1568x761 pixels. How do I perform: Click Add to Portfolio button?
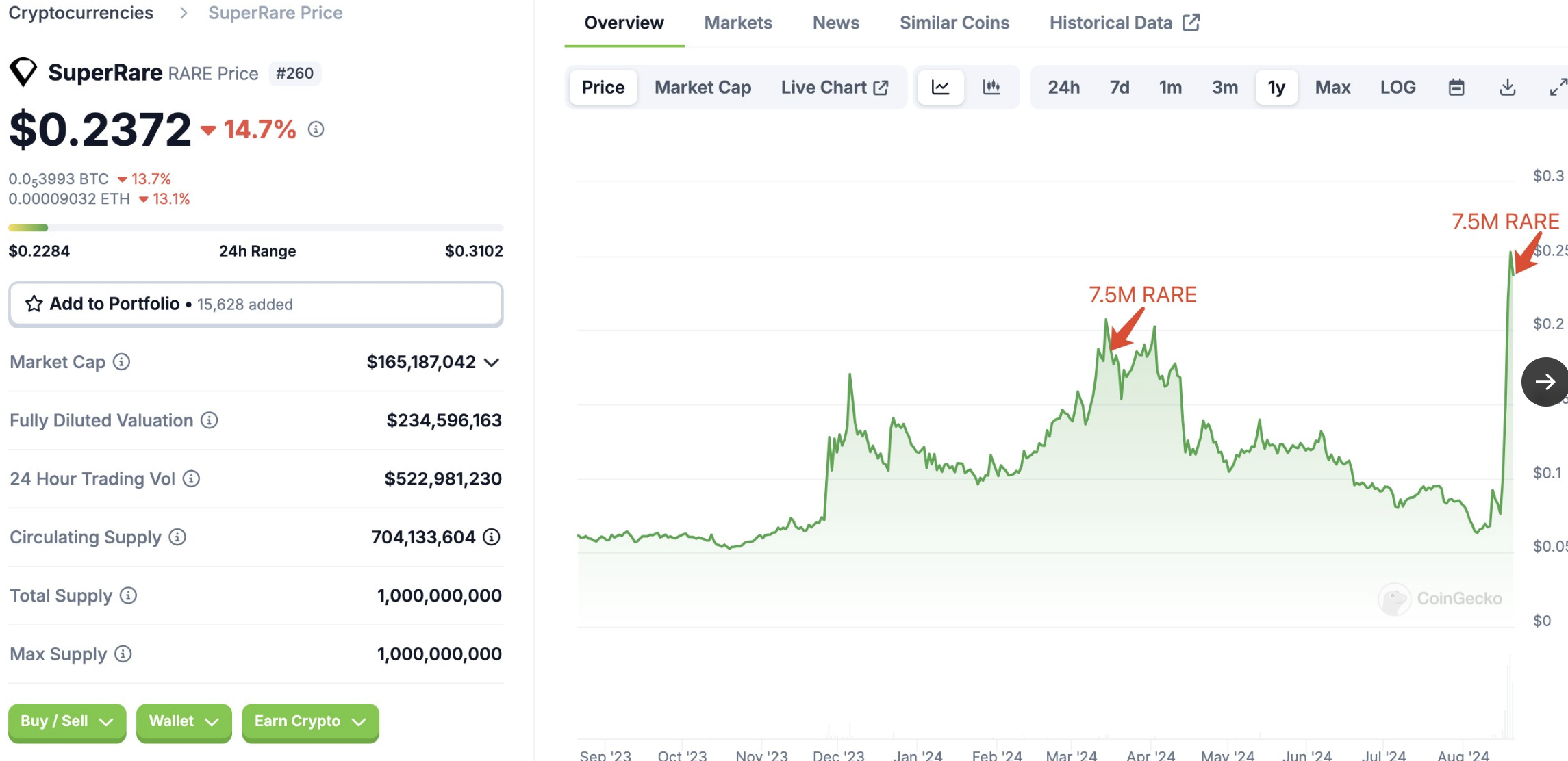[255, 304]
